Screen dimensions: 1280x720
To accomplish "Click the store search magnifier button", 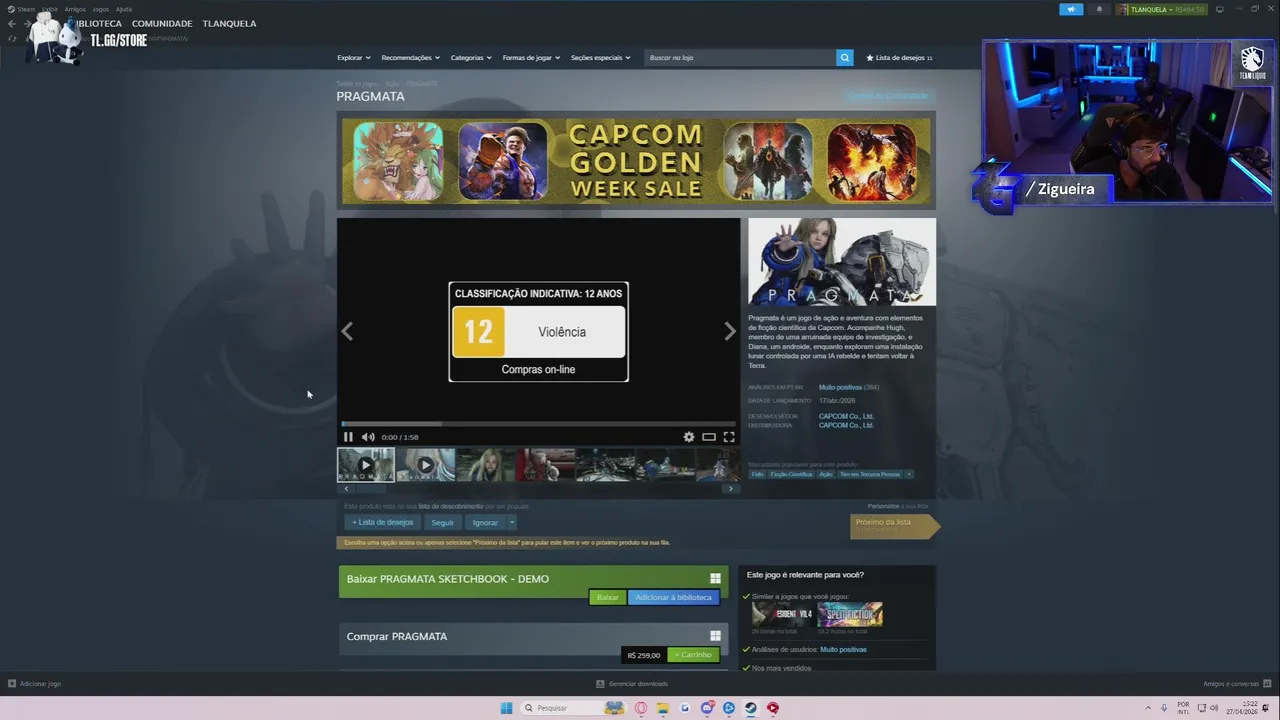I will click(x=845, y=58).
